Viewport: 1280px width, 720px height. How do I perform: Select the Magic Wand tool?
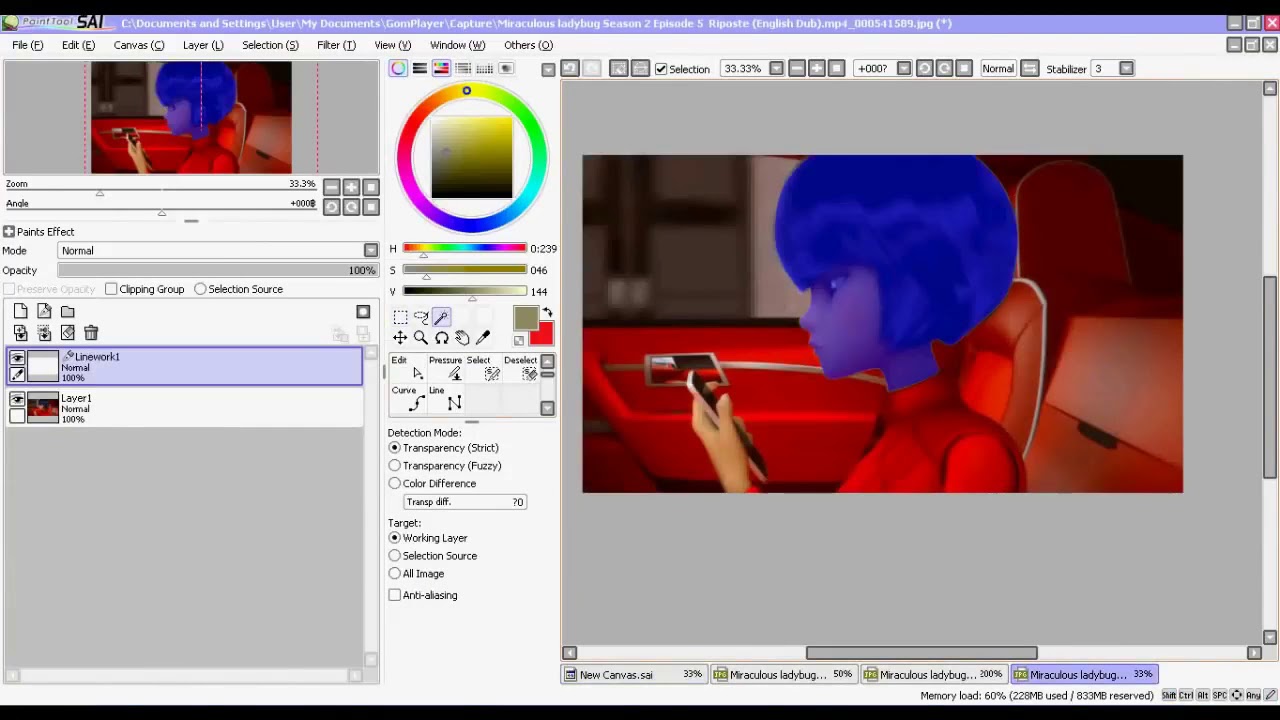[x=441, y=317]
